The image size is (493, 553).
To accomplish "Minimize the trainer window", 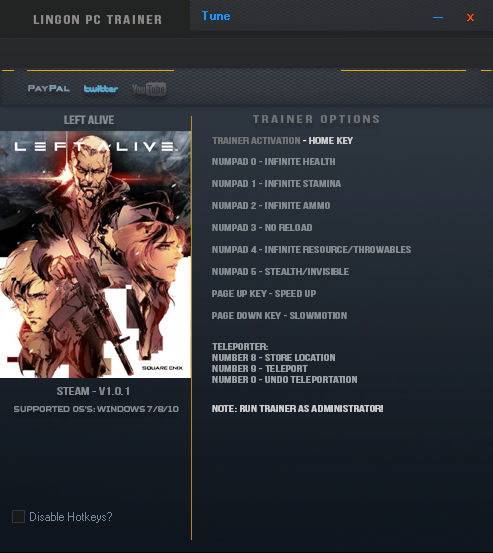I will [x=438, y=17].
